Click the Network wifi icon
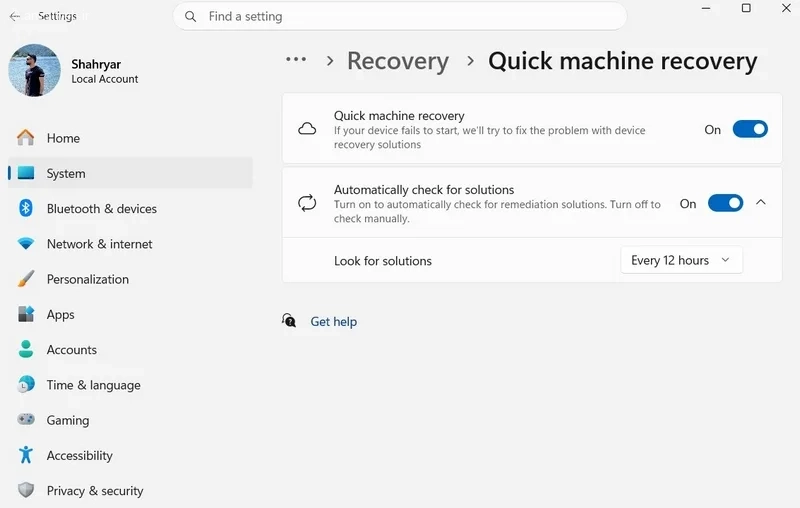This screenshot has width=800, height=508. coord(26,243)
